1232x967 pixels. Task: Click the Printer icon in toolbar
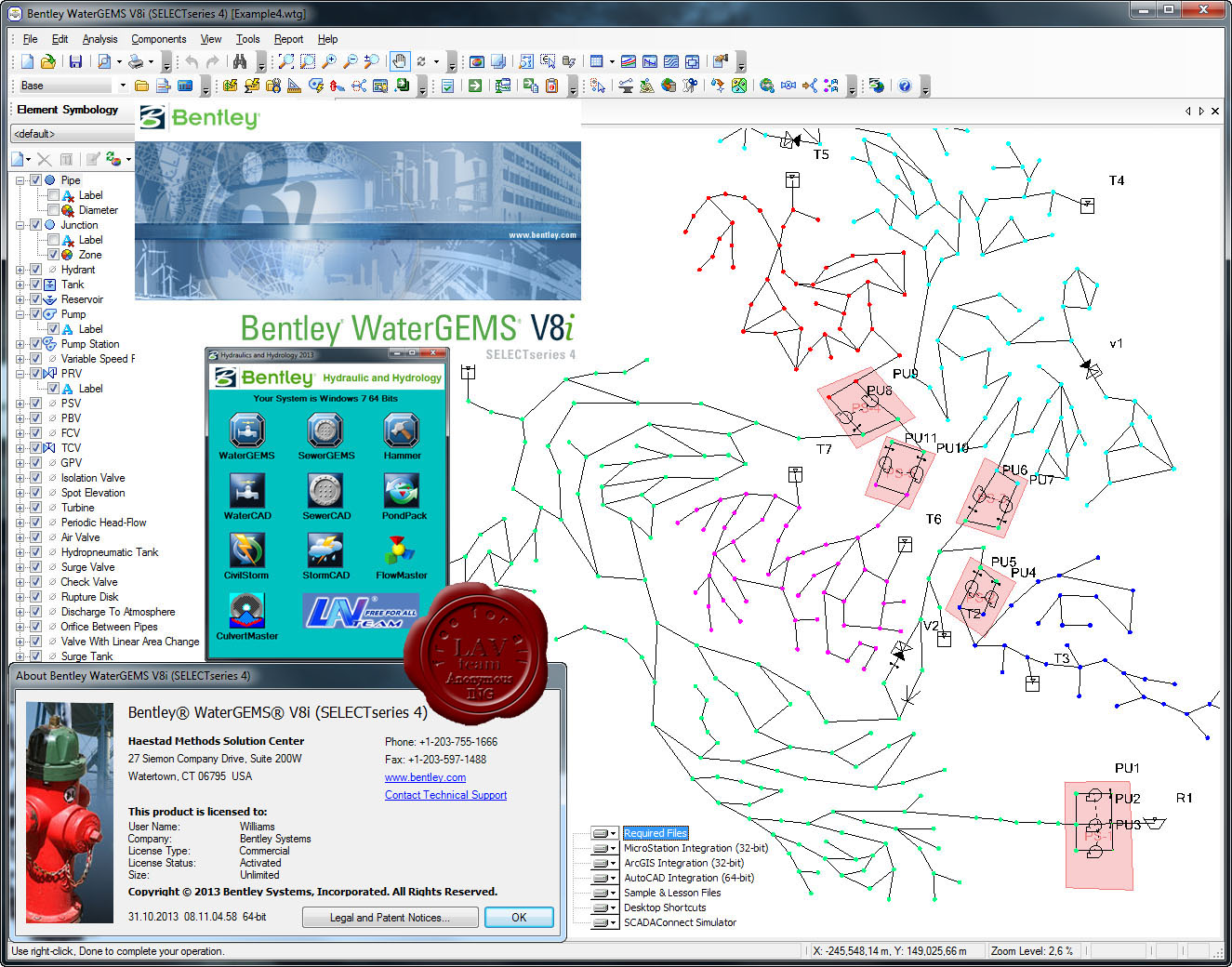pos(136,61)
